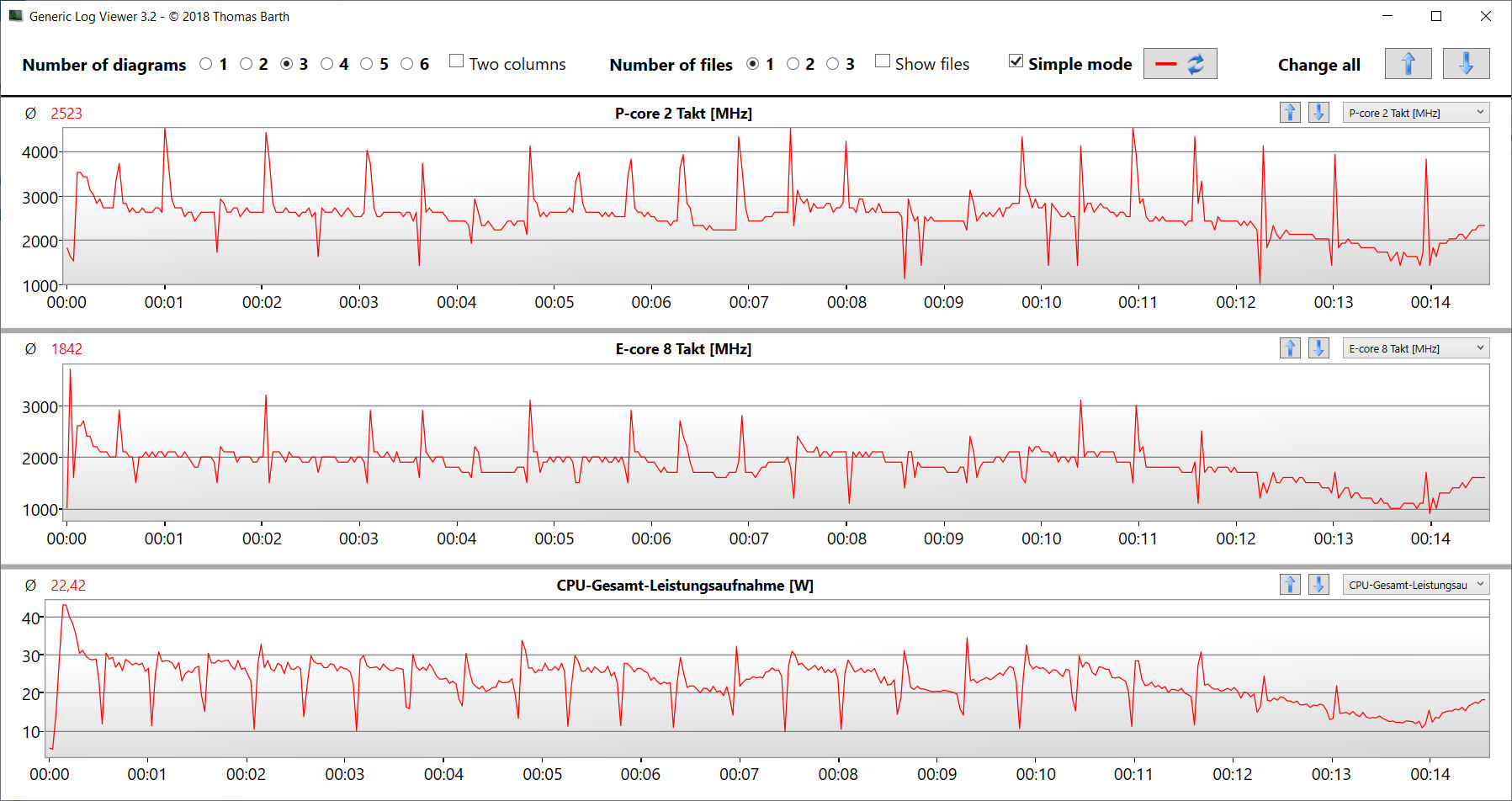Open the P-core 2 Takt [MHz] dropdown
Image resolution: width=1512 pixels, height=801 pixels.
(x=1415, y=113)
